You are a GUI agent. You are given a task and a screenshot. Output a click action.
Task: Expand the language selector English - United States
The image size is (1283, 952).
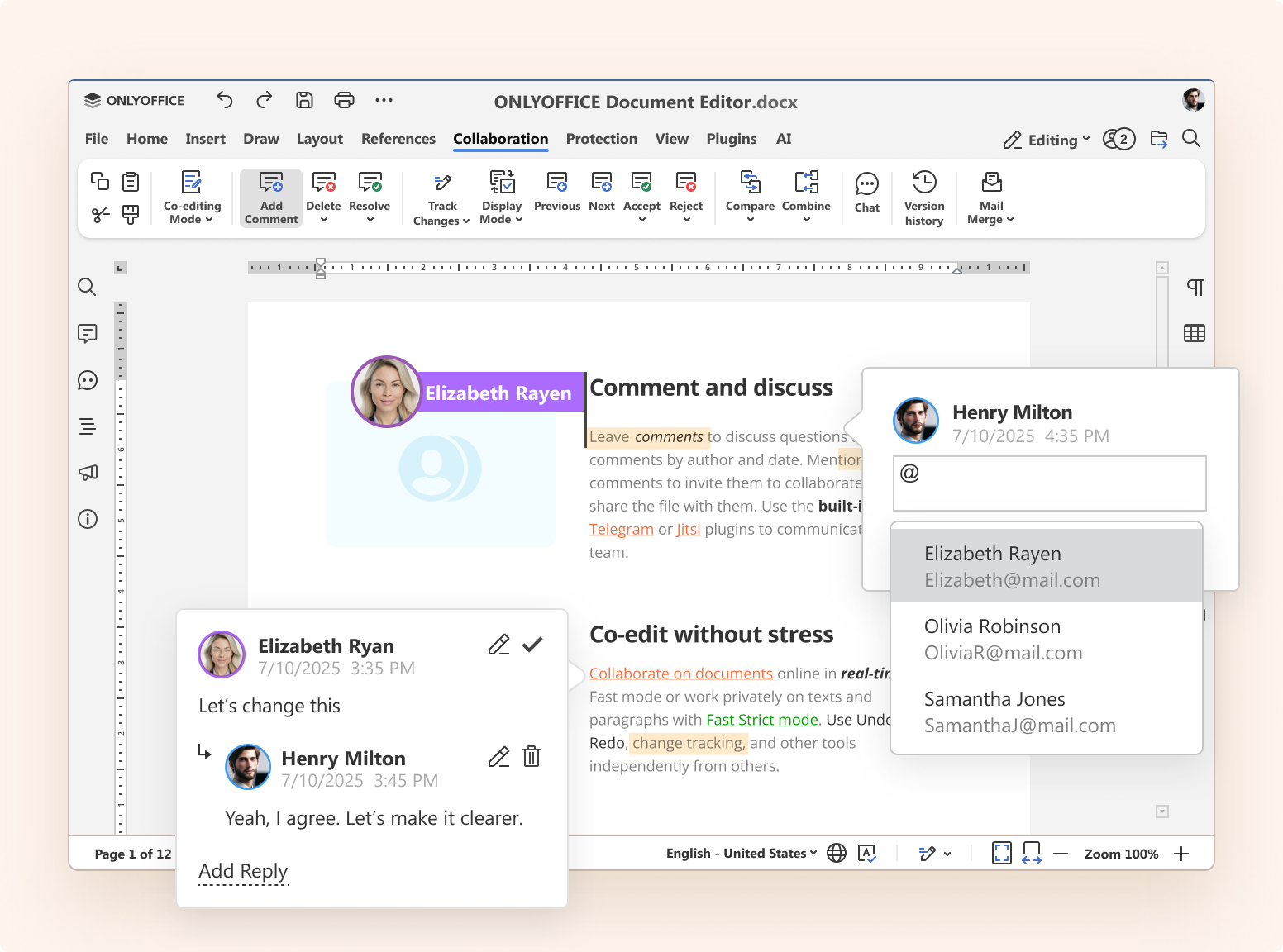(x=738, y=853)
